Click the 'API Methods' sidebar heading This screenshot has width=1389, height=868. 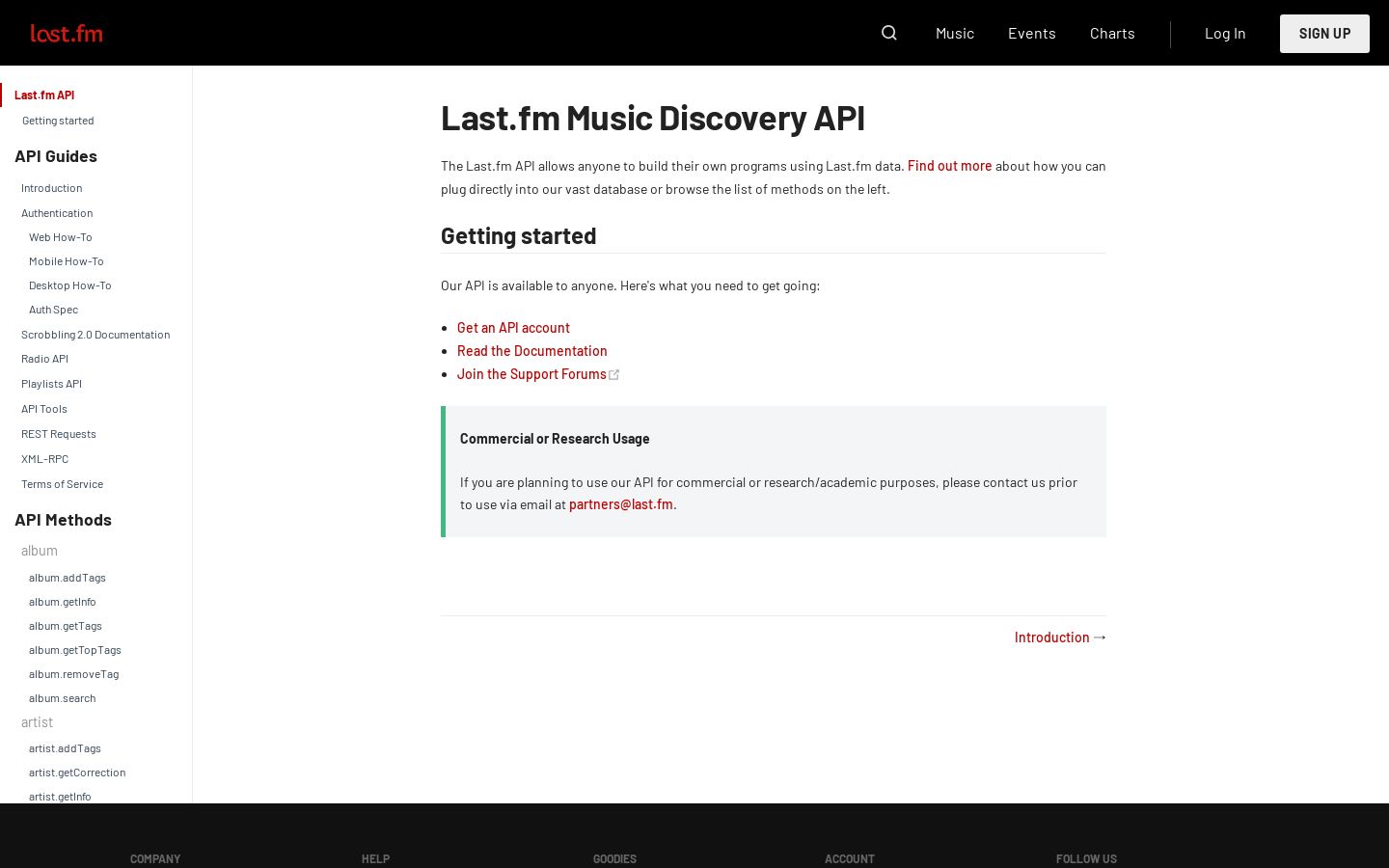pyautogui.click(x=63, y=520)
